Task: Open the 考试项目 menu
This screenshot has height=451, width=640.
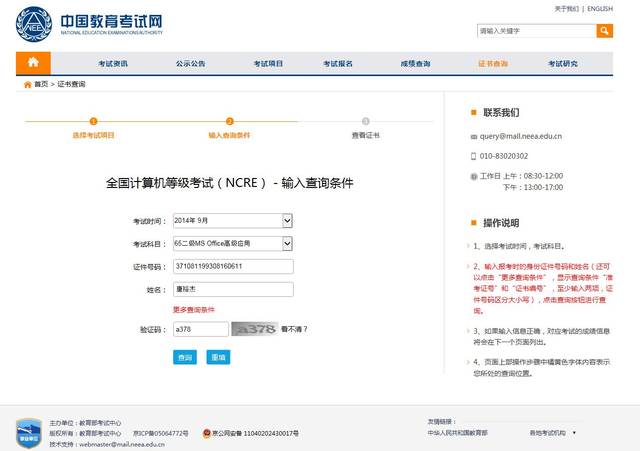Action: coord(268,64)
